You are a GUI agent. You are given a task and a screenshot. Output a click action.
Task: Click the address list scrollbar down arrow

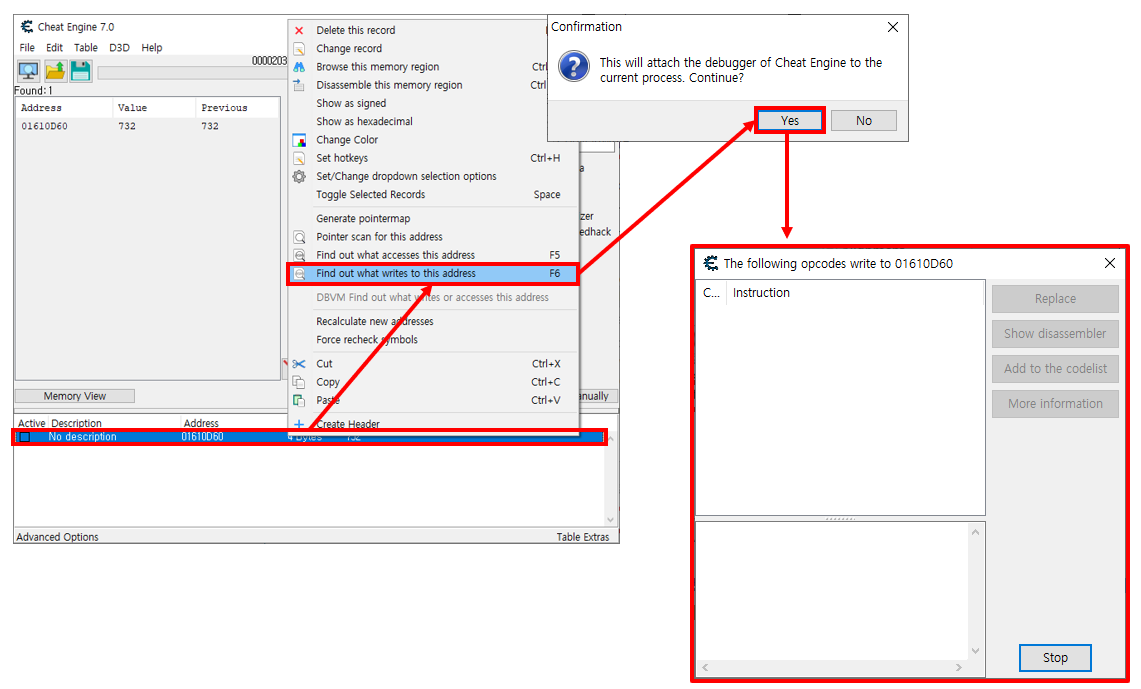611,519
